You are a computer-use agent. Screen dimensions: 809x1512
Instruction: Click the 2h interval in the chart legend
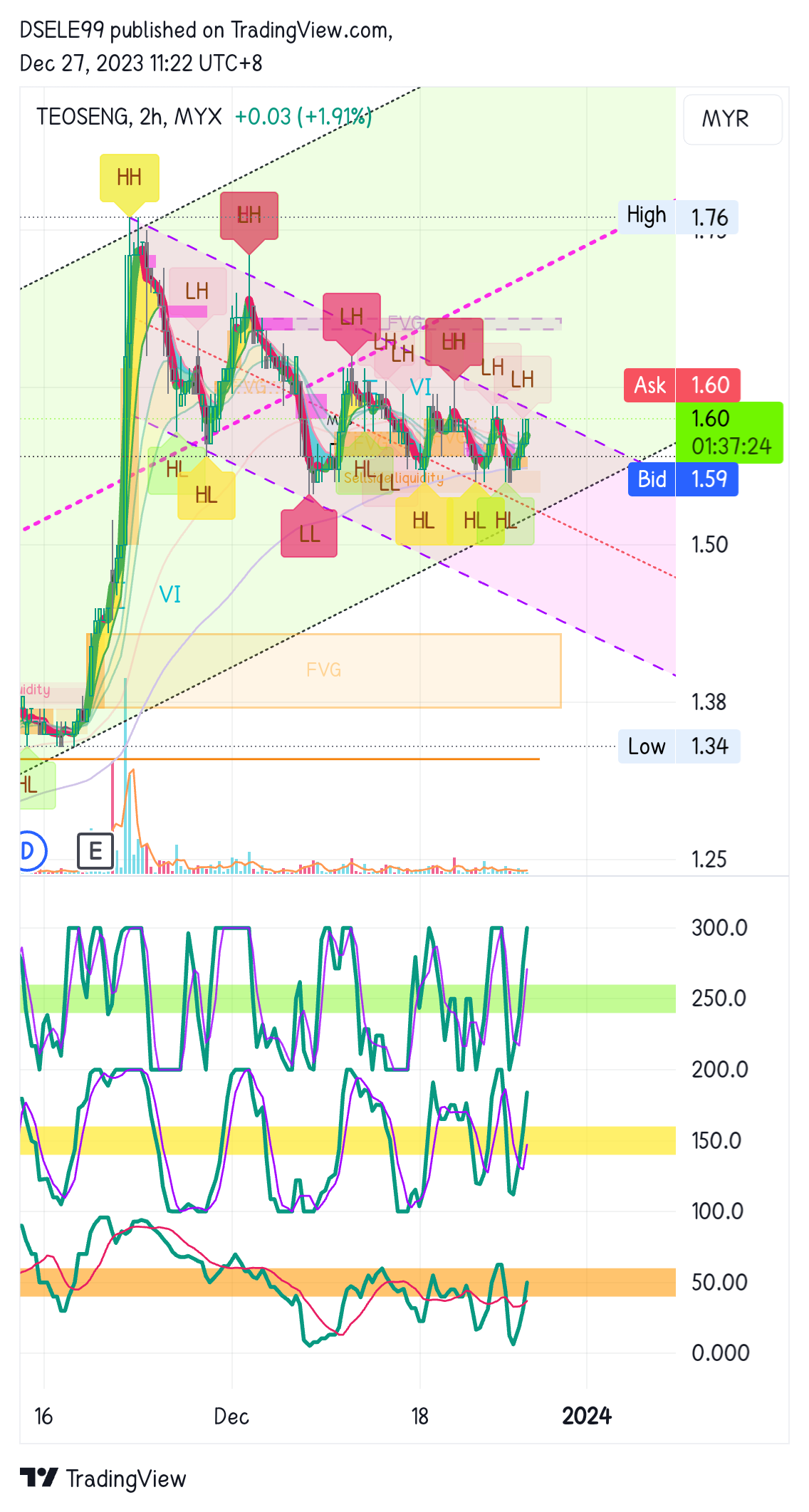(x=151, y=117)
